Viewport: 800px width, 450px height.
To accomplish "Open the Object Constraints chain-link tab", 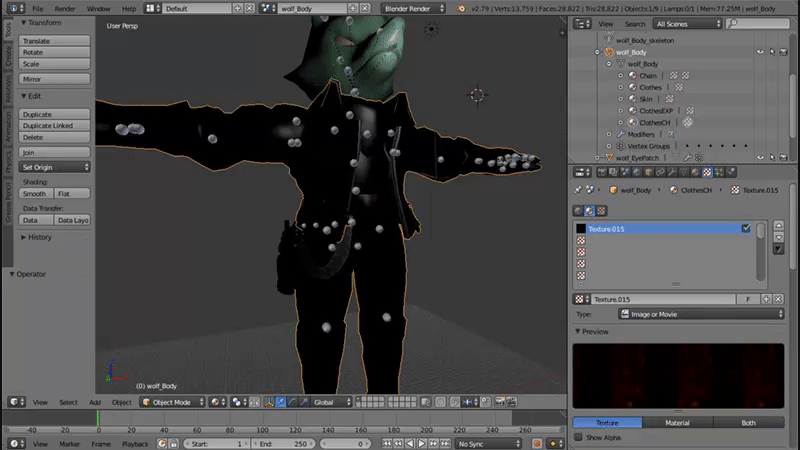I will click(x=660, y=172).
